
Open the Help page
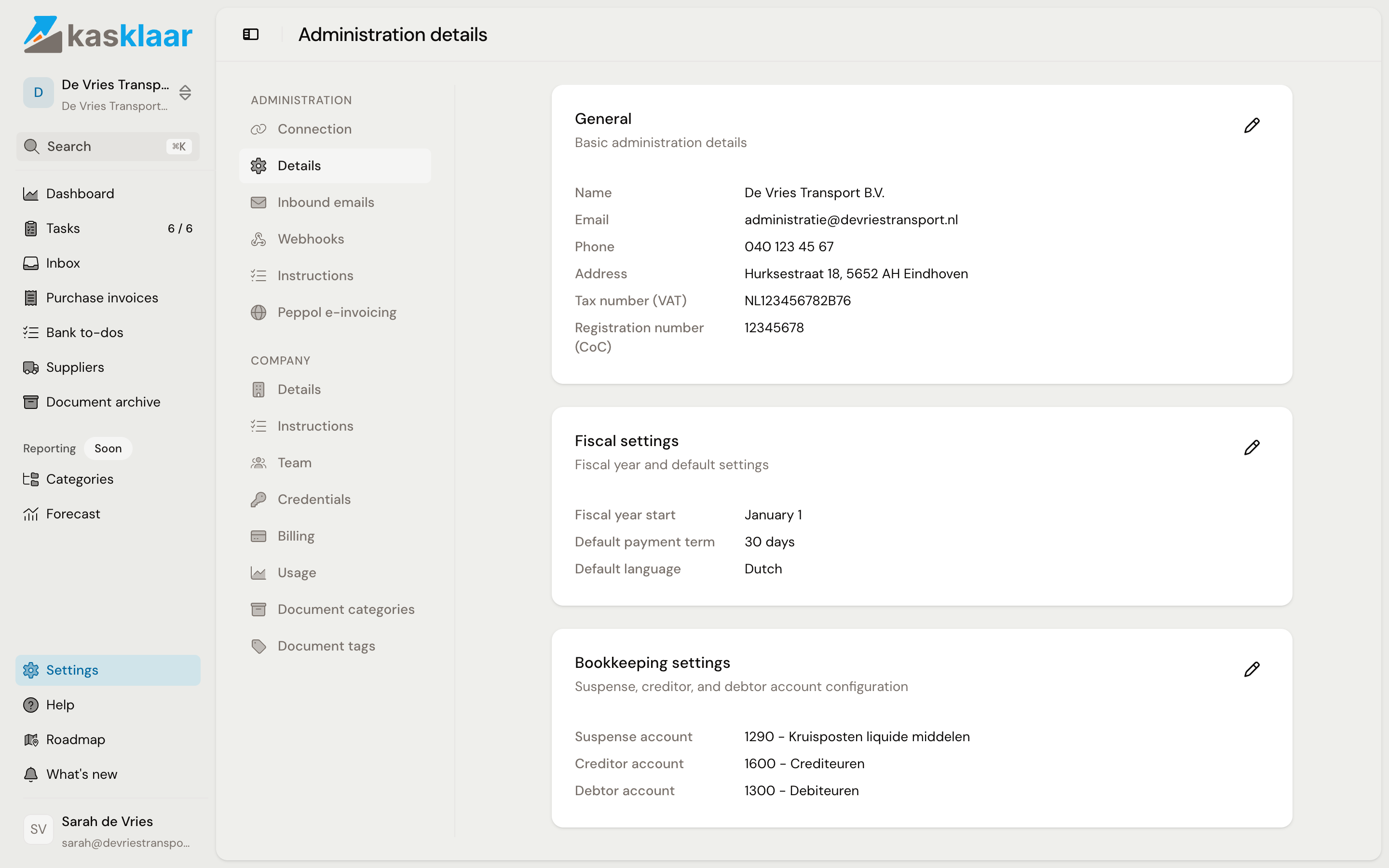[x=108, y=705]
